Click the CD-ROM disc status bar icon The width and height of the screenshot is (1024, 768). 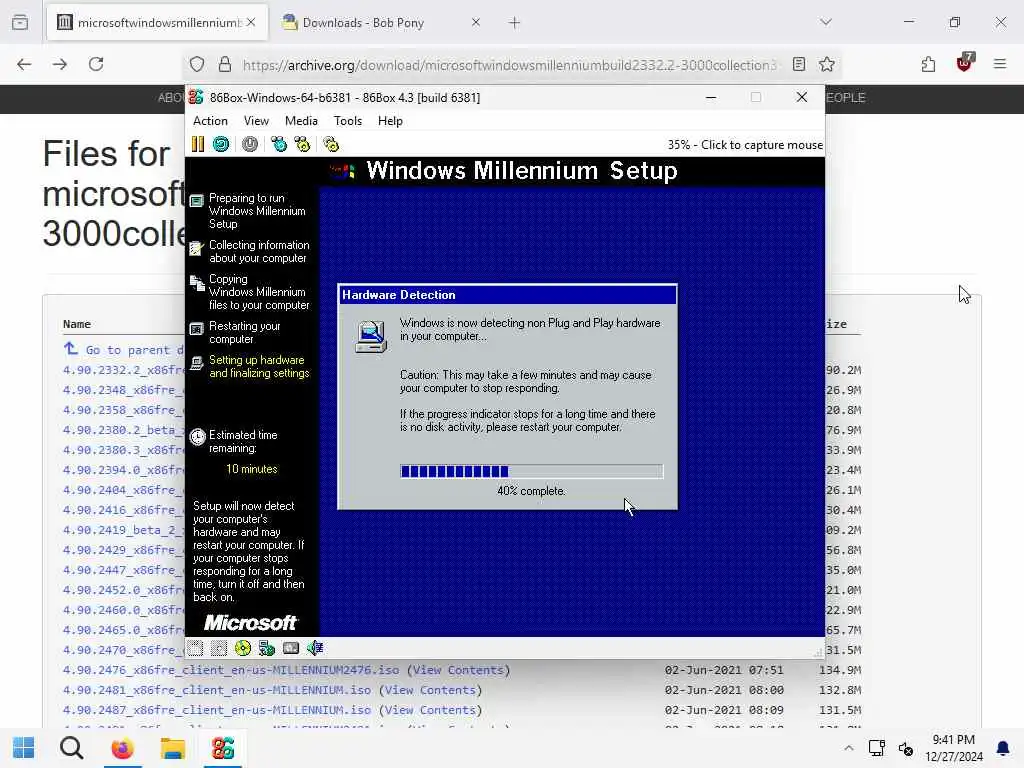point(243,648)
